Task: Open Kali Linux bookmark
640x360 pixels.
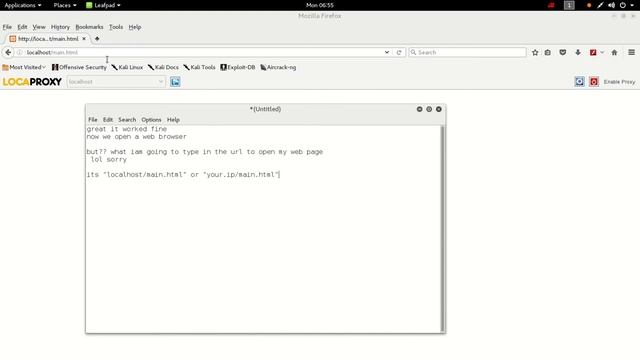Action: (x=127, y=67)
